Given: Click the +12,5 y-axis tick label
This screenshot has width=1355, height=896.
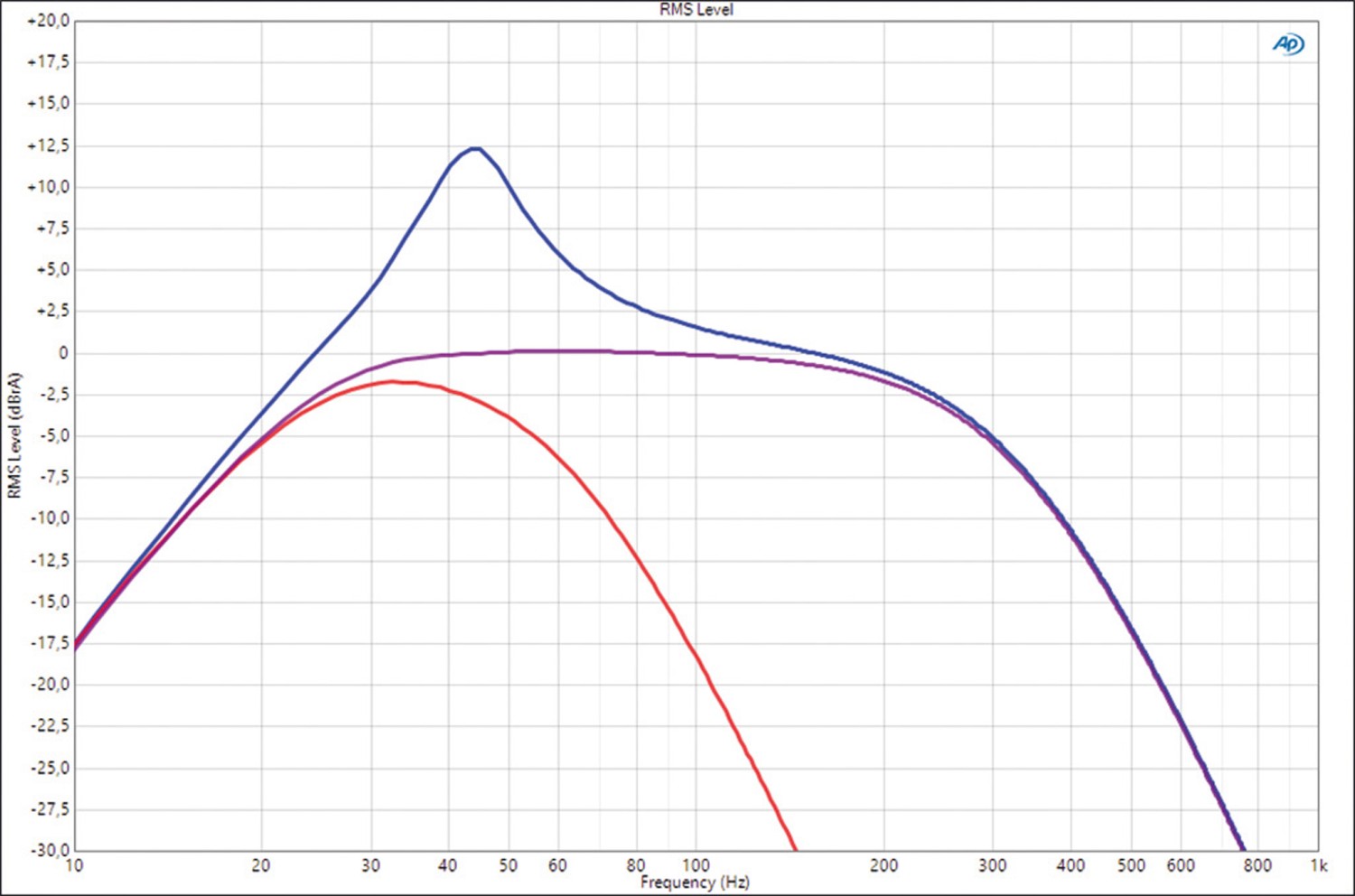Looking at the screenshot, I should [x=49, y=145].
